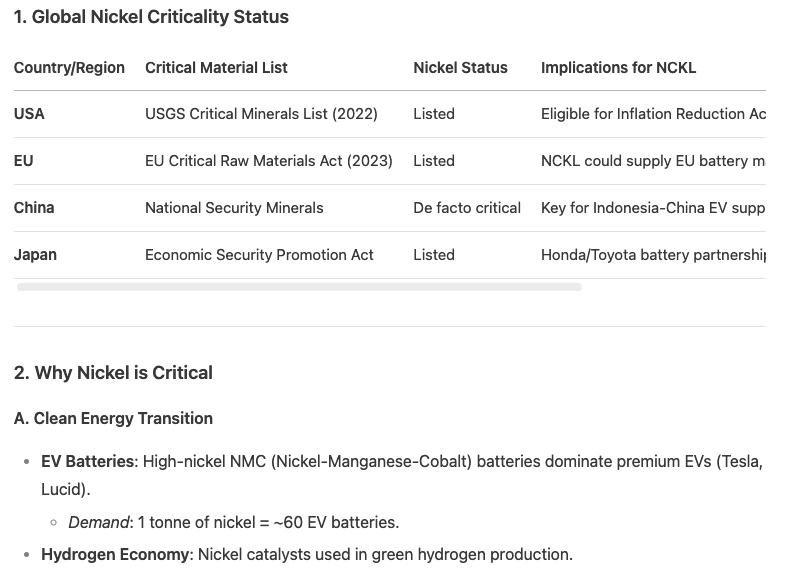Viewport: 787px width, 571px height.
Task: Click the 'Nickel Status' column header
Action: pyautogui.click(x=460, y=68)
